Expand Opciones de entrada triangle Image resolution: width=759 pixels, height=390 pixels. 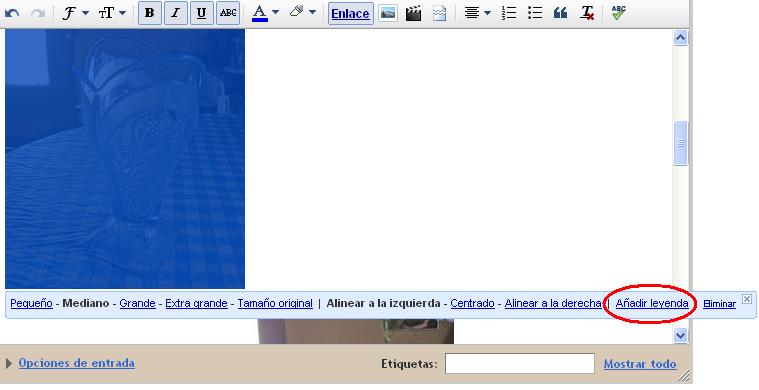[x=9, y=363]
